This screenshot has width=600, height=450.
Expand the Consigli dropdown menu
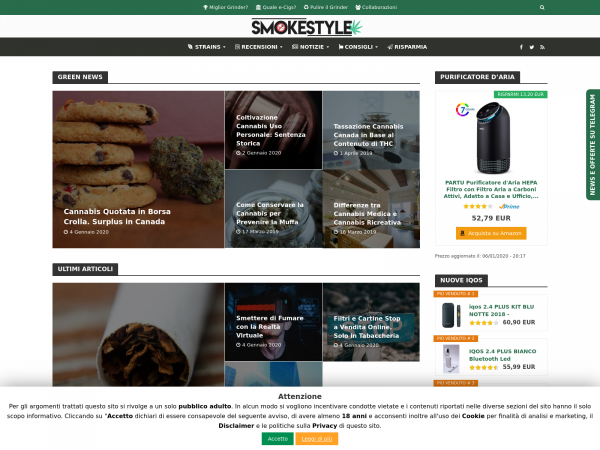[358, 47]
